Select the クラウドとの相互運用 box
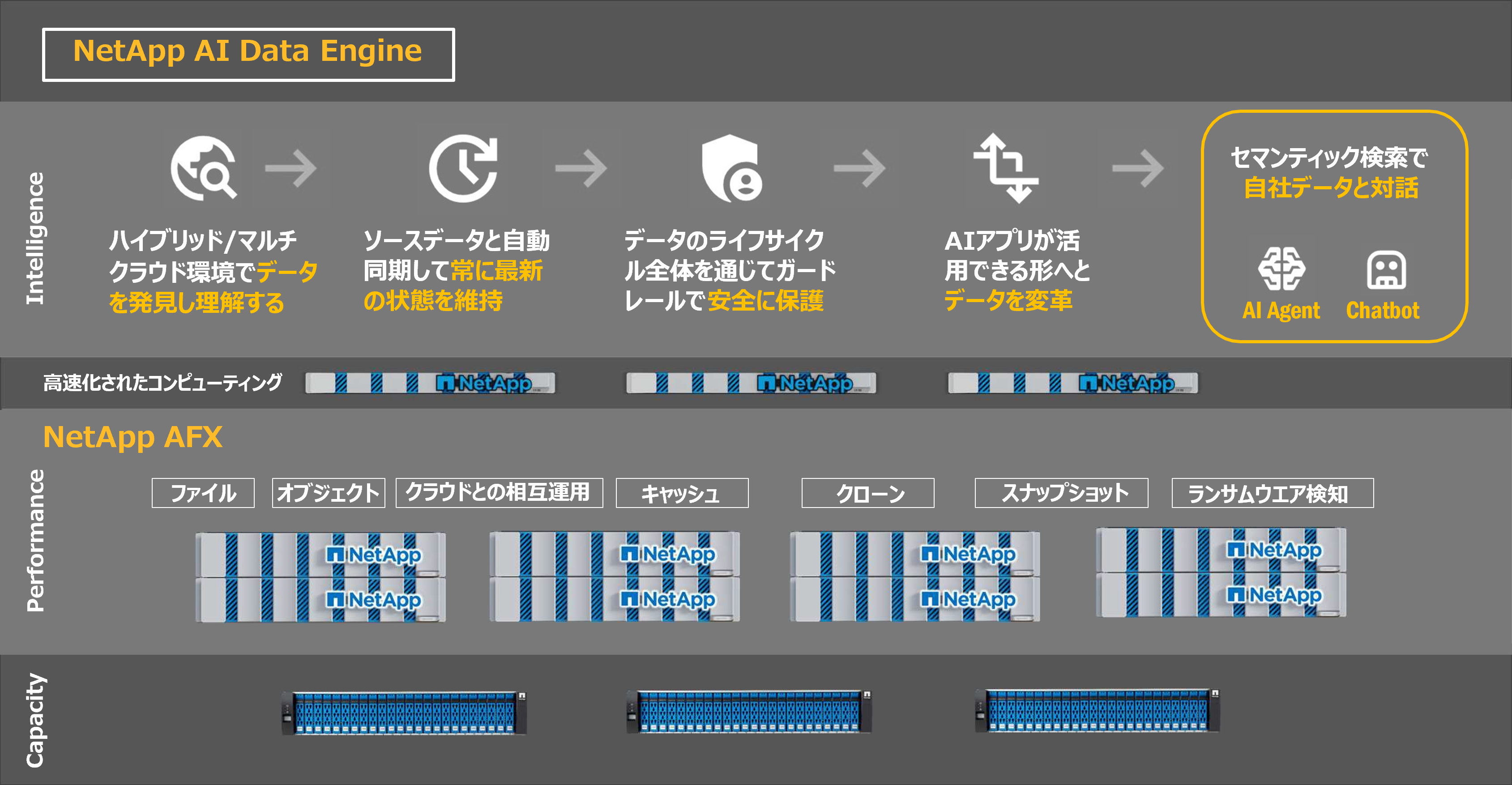 click(499, 492)
